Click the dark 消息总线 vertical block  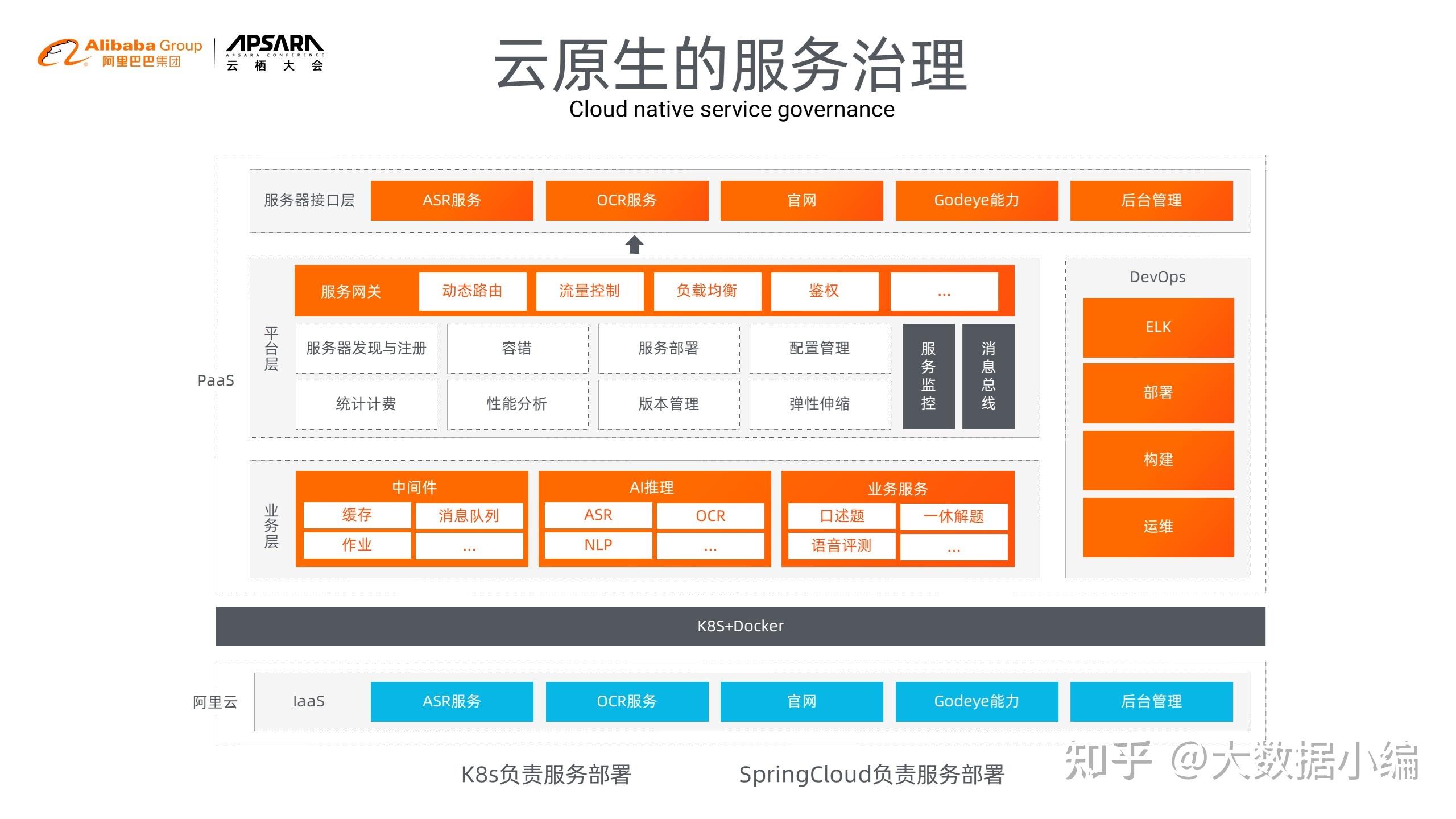[988, 376]
